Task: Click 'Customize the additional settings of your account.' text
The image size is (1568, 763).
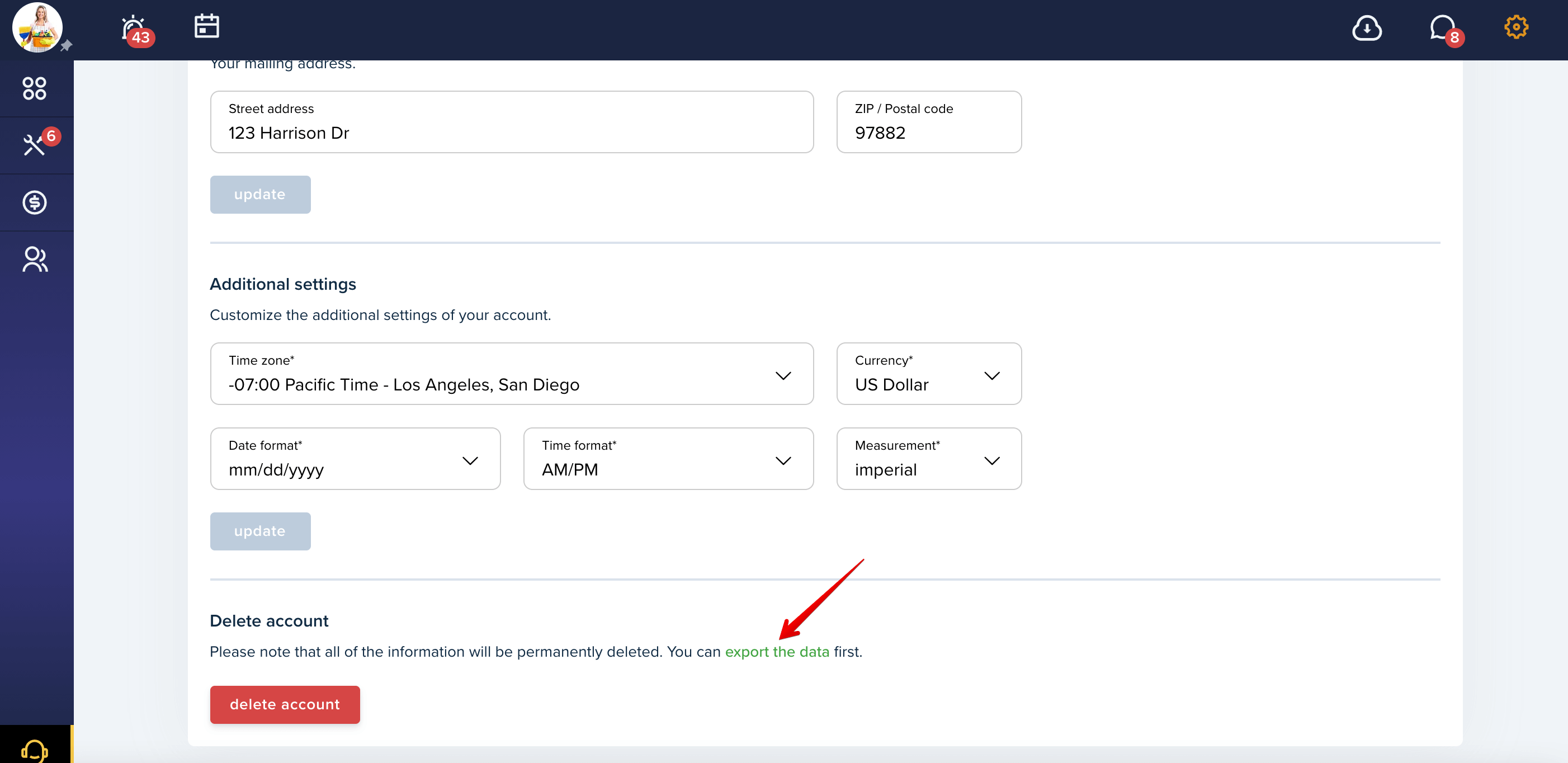Action: tap(380, 315)
